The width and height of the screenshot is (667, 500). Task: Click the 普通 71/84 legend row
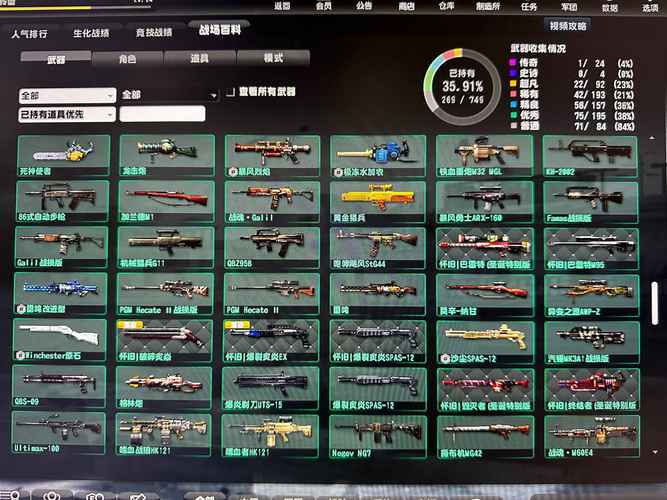coord(573,126)
